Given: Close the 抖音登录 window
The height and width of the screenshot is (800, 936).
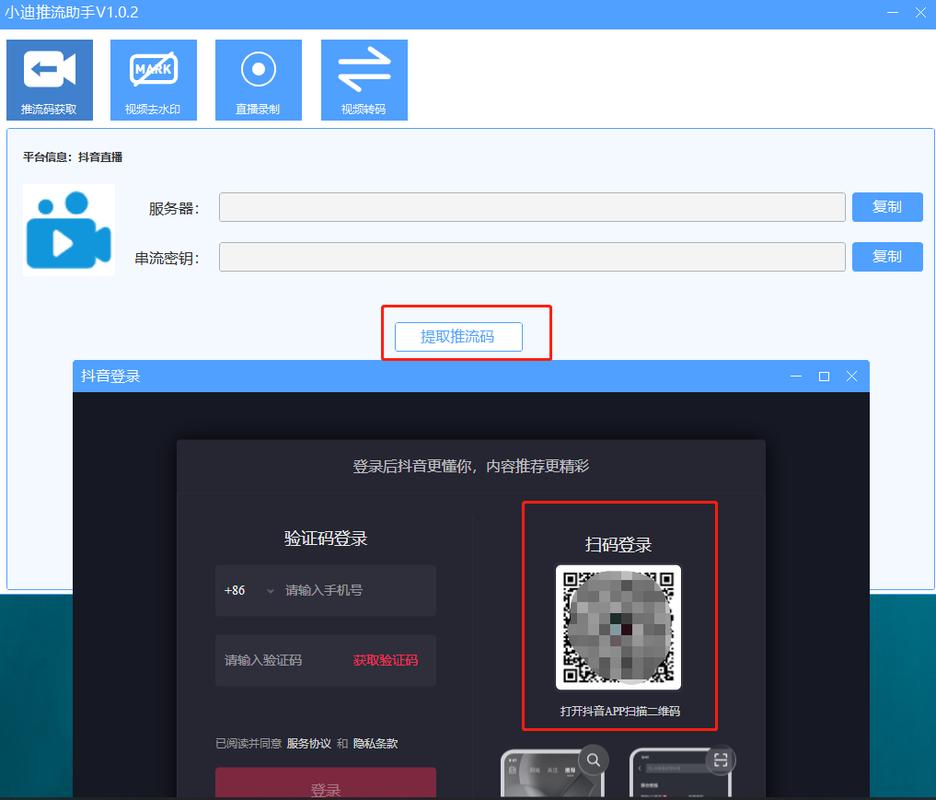Looking at the screenshot, I should (852, 376).
